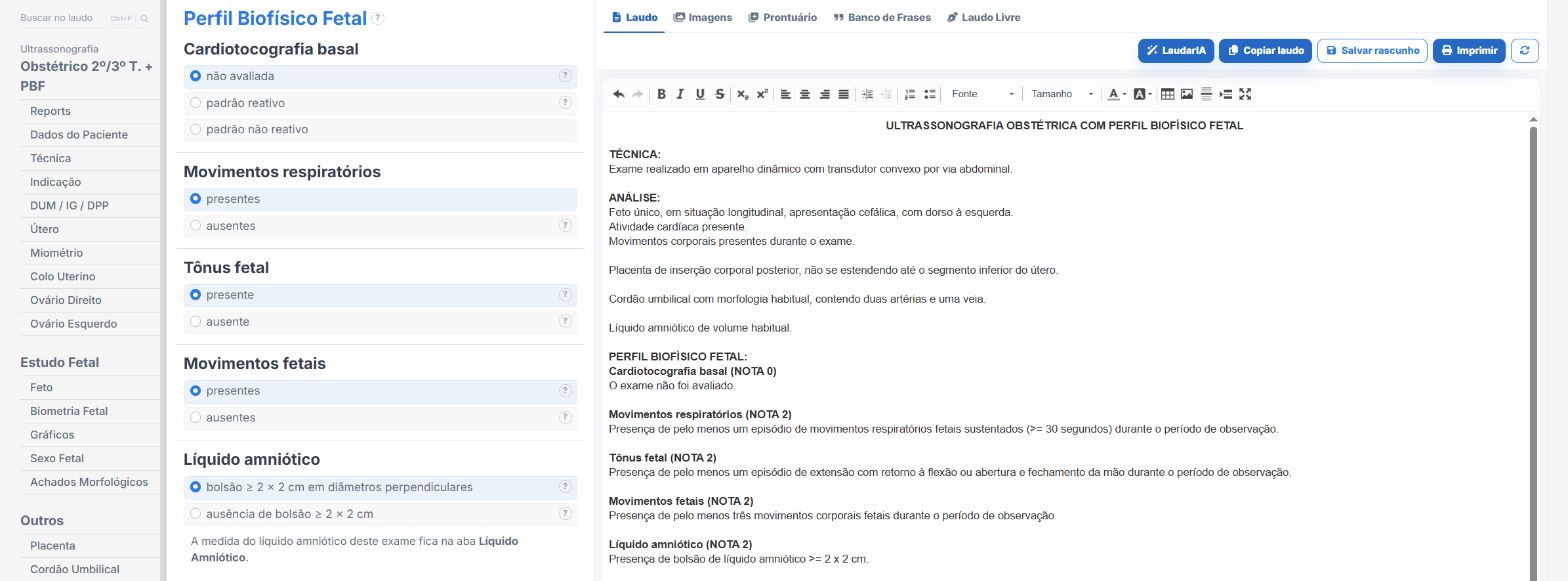Image resolution: width=1568 pixels, height=581 pixels.
Task: Undo the last edit in the editor
Action: click(618, 94)
